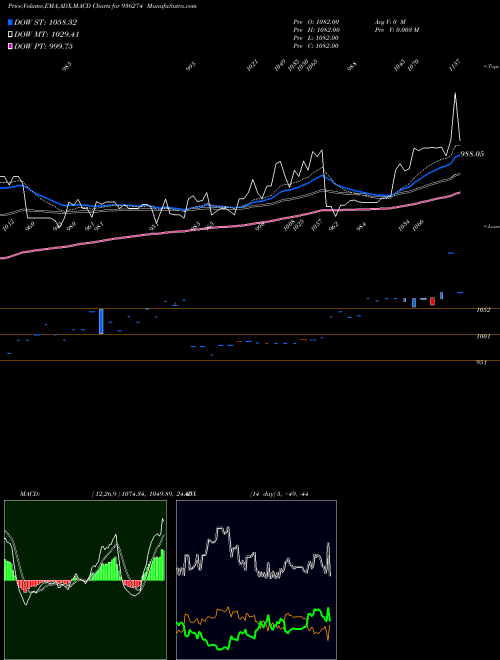This screenshot has width=500, height=660.
Task: Click the white DOW MT legend swatch
Action: point(10,35)
